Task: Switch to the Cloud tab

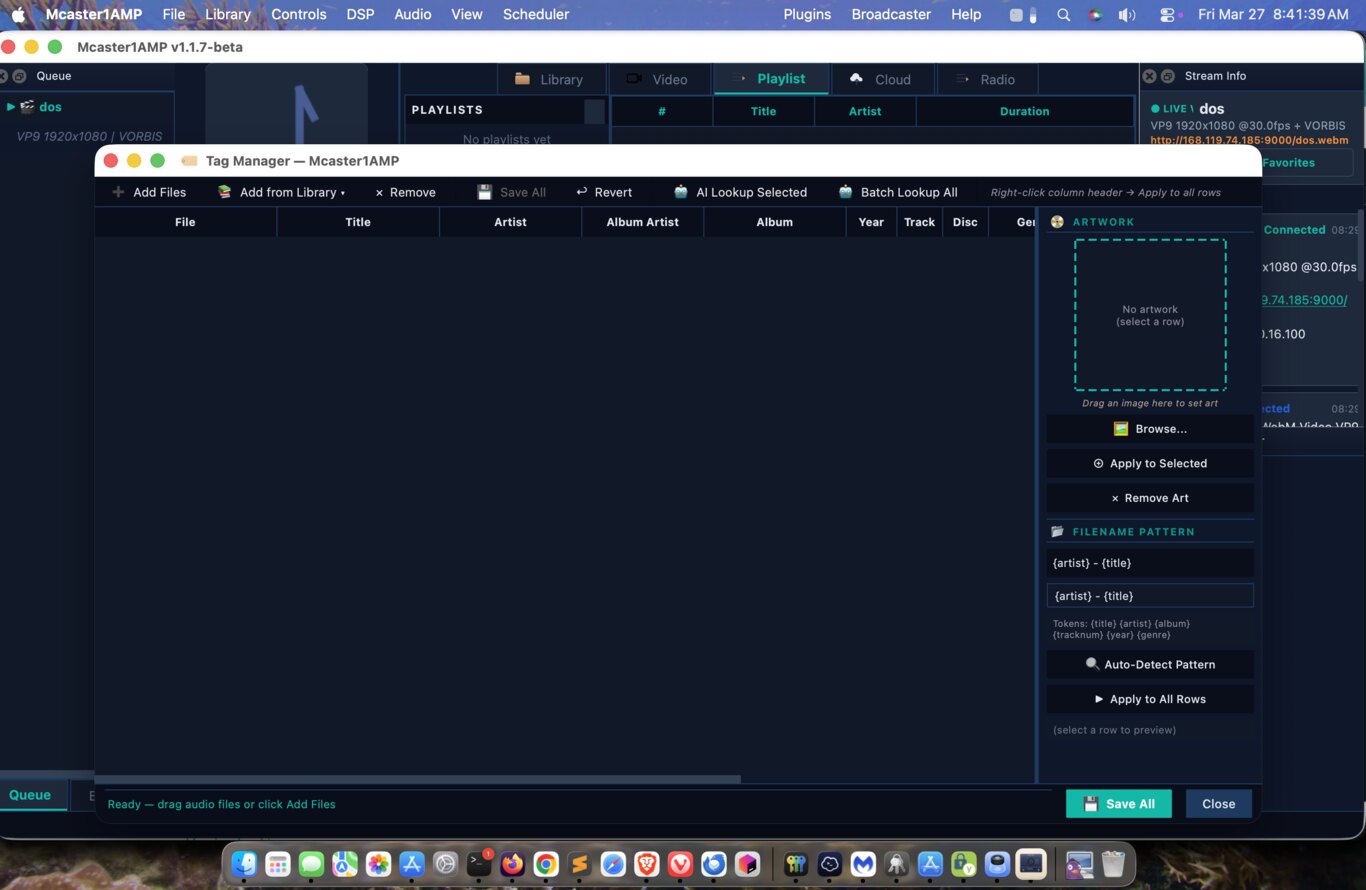Action: coord(881,79)
